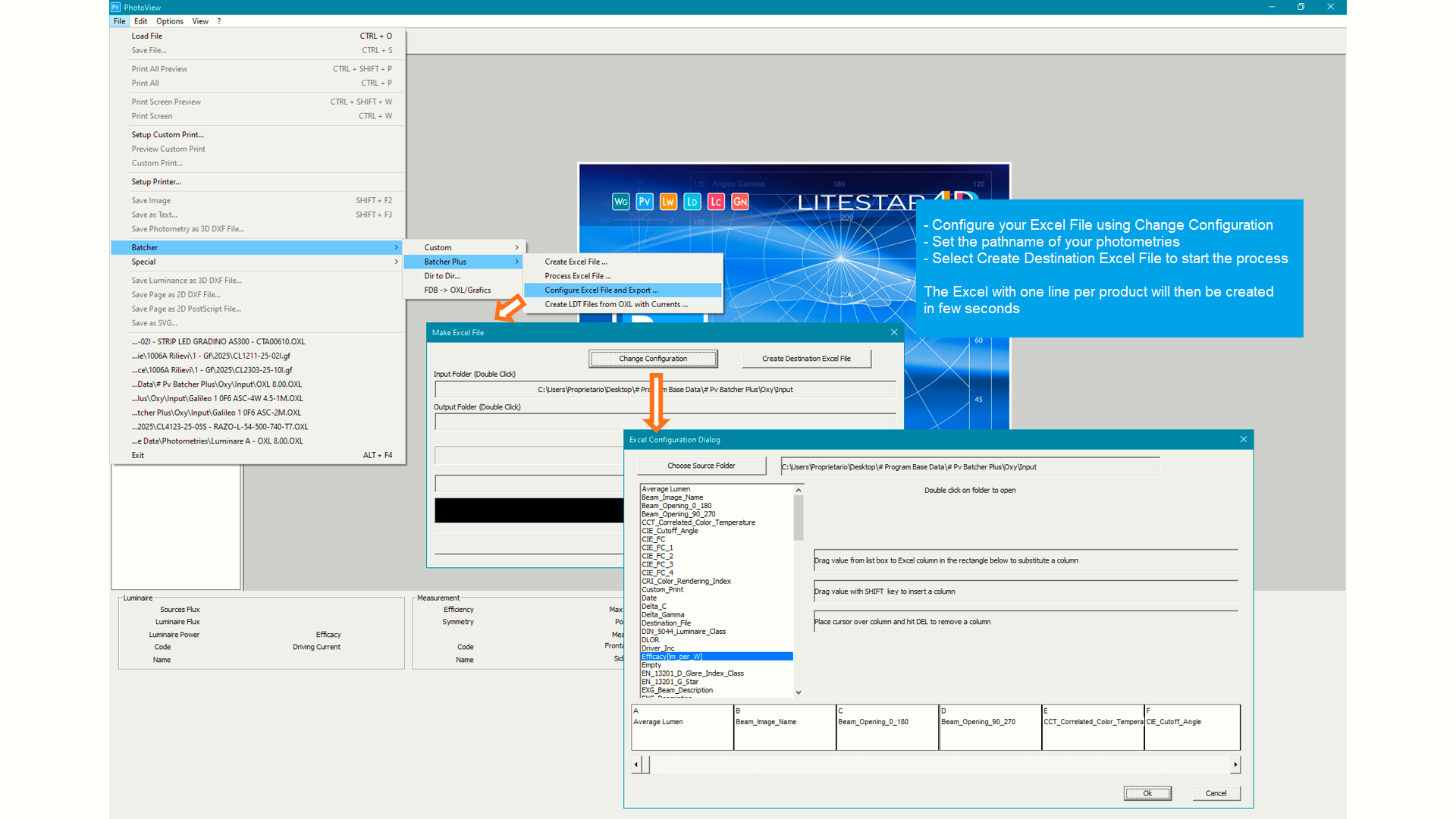The width and height of the screenshot is (1456, 819).
Task: Choose Create Excel File ... entry
Action: point(623,262)
